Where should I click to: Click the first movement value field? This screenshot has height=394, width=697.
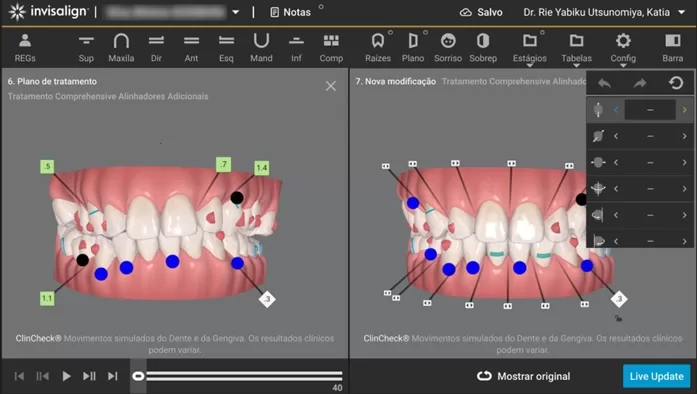(x=650, y=109)
